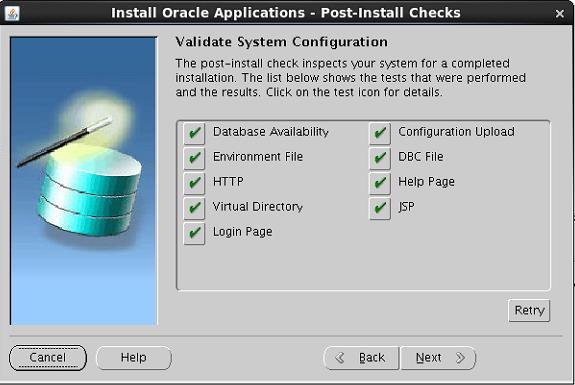This screenshot has height=385, width=575.
Task: Cancel the installation wizard
Action: click(48, 358)
